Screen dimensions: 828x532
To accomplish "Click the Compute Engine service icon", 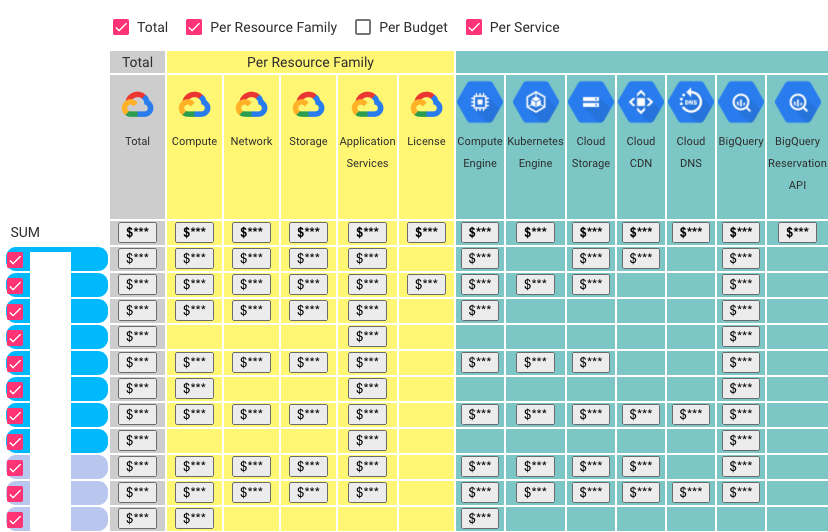I will pyautogui.click(x=479, y=102).
